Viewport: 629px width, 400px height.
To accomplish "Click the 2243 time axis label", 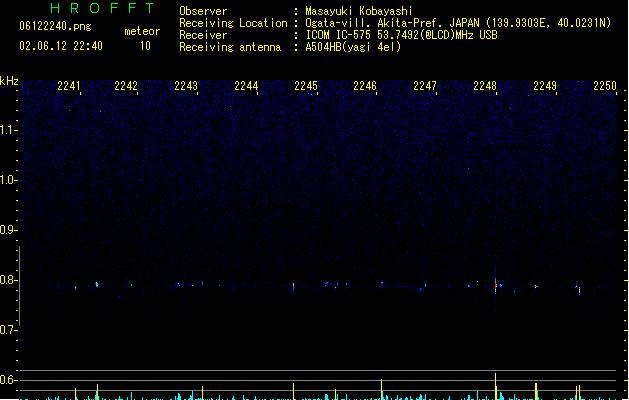I will click(186, 86).
